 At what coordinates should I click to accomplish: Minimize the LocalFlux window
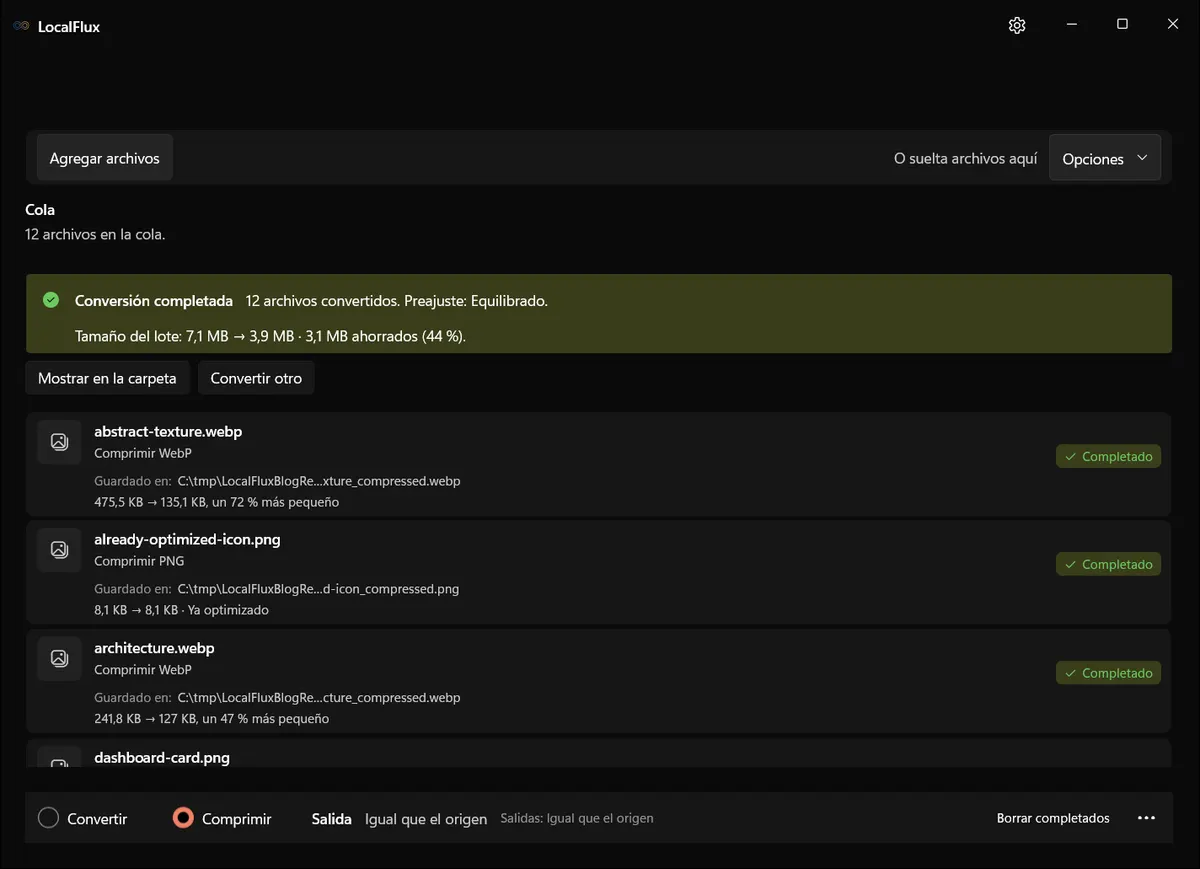tap(1071, 25)
